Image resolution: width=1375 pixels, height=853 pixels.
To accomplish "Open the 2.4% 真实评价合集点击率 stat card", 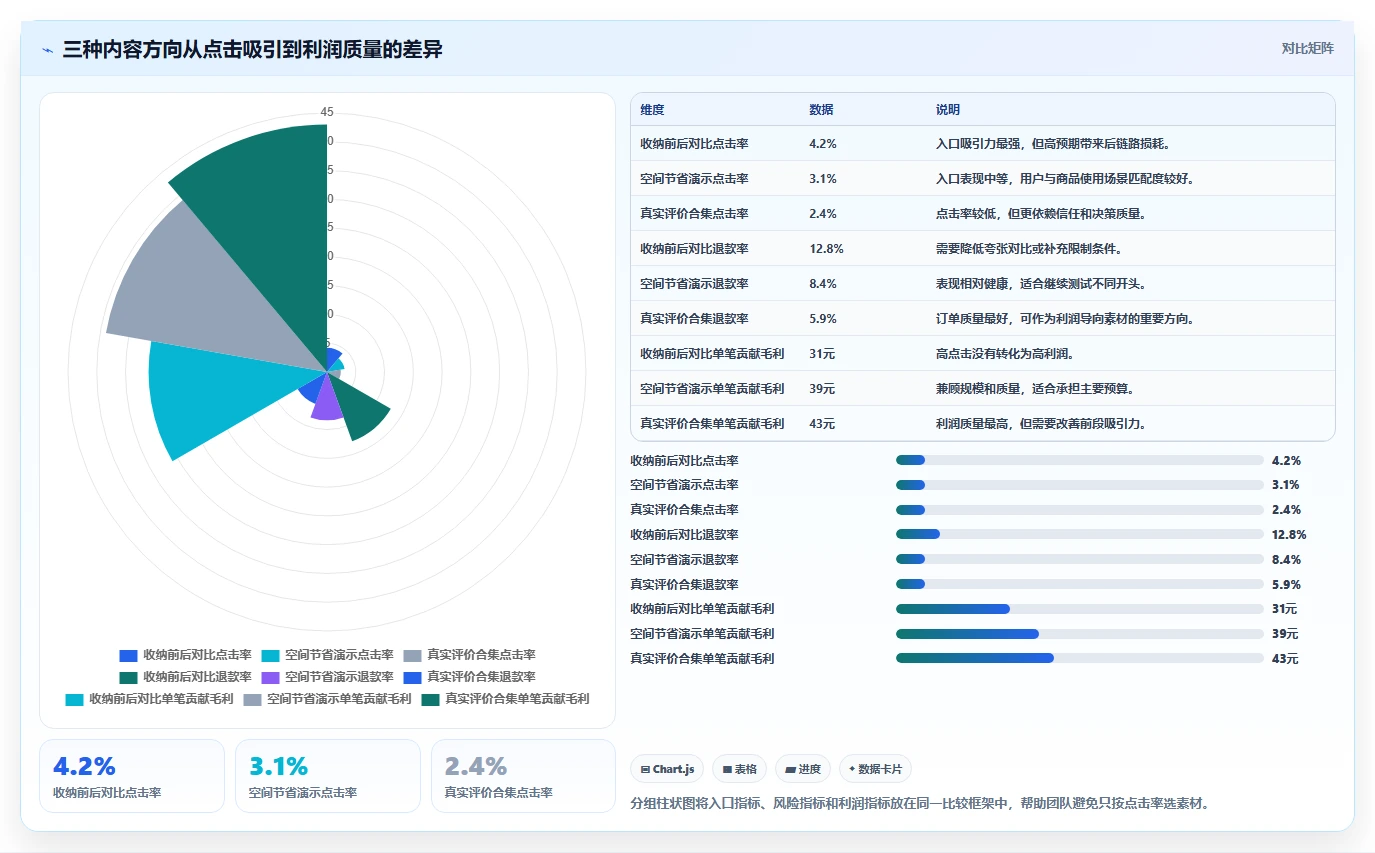I will [523, 776].
